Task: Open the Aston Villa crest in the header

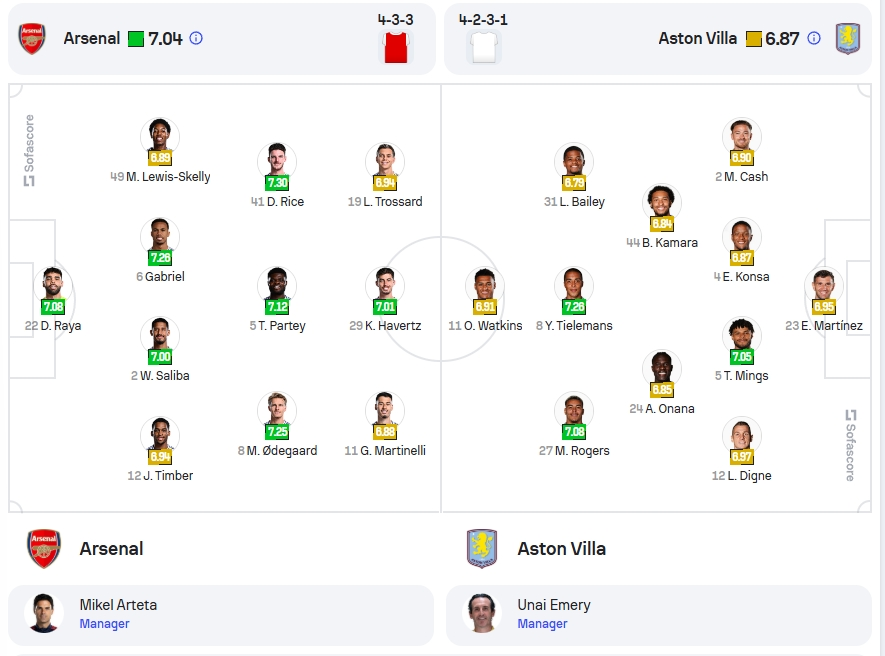Action: coord(848,38)
